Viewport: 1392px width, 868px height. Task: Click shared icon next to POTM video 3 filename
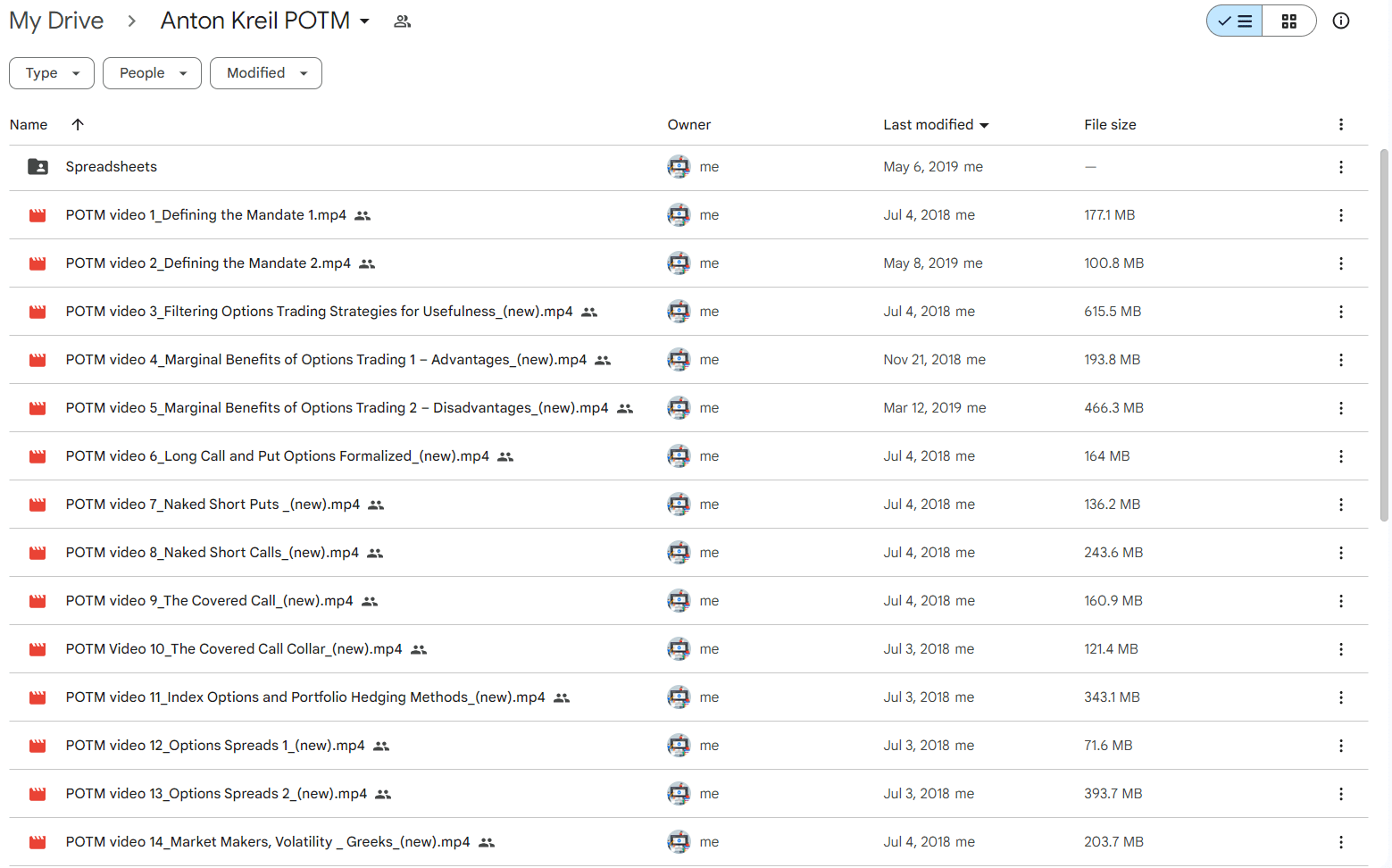[589, 312]
